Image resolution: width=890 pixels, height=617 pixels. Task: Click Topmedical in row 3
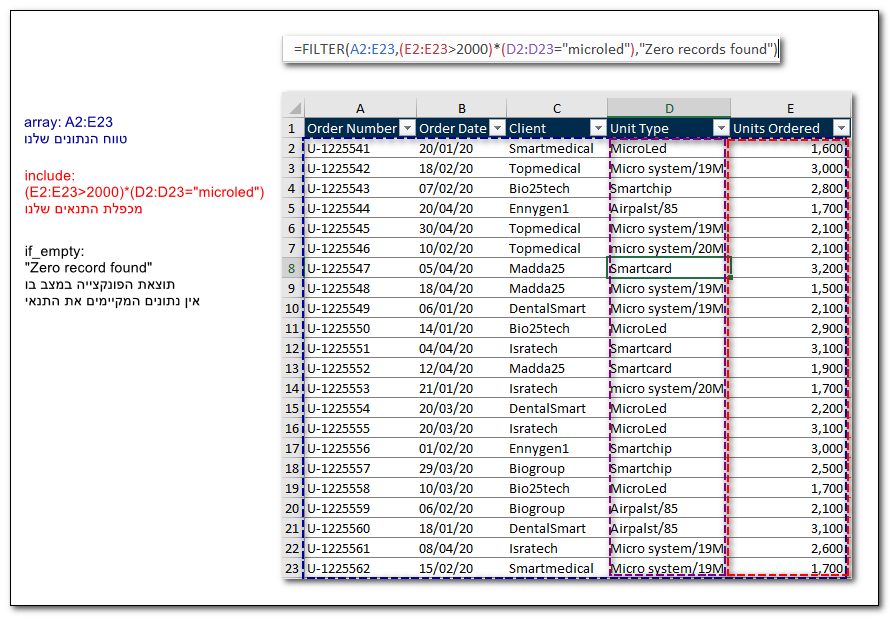tap(557, 168)
